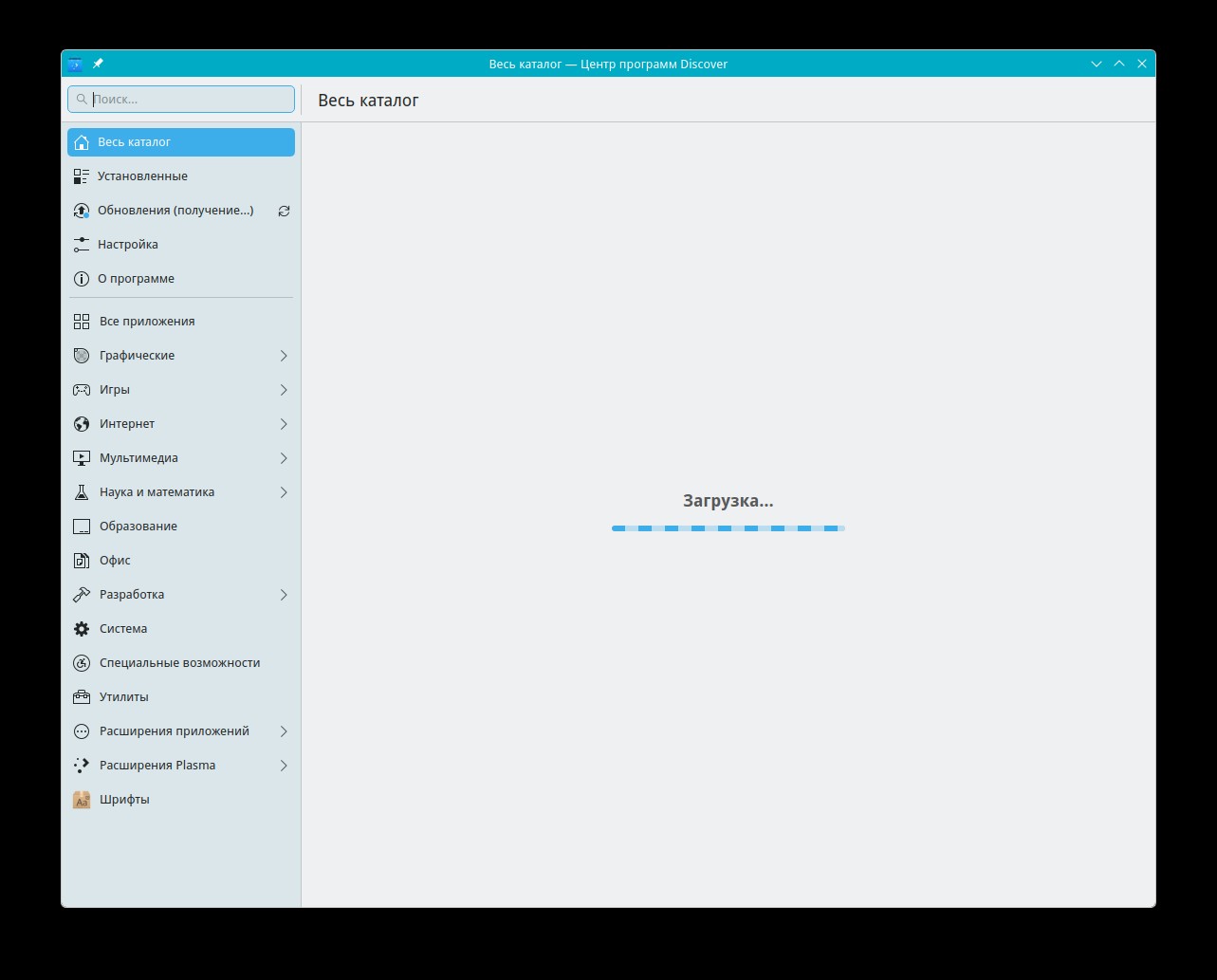The width and height of the screenshot is (1217, 980).
Task: Click the Специальные возможности accessibility icon
Action: 82,663
